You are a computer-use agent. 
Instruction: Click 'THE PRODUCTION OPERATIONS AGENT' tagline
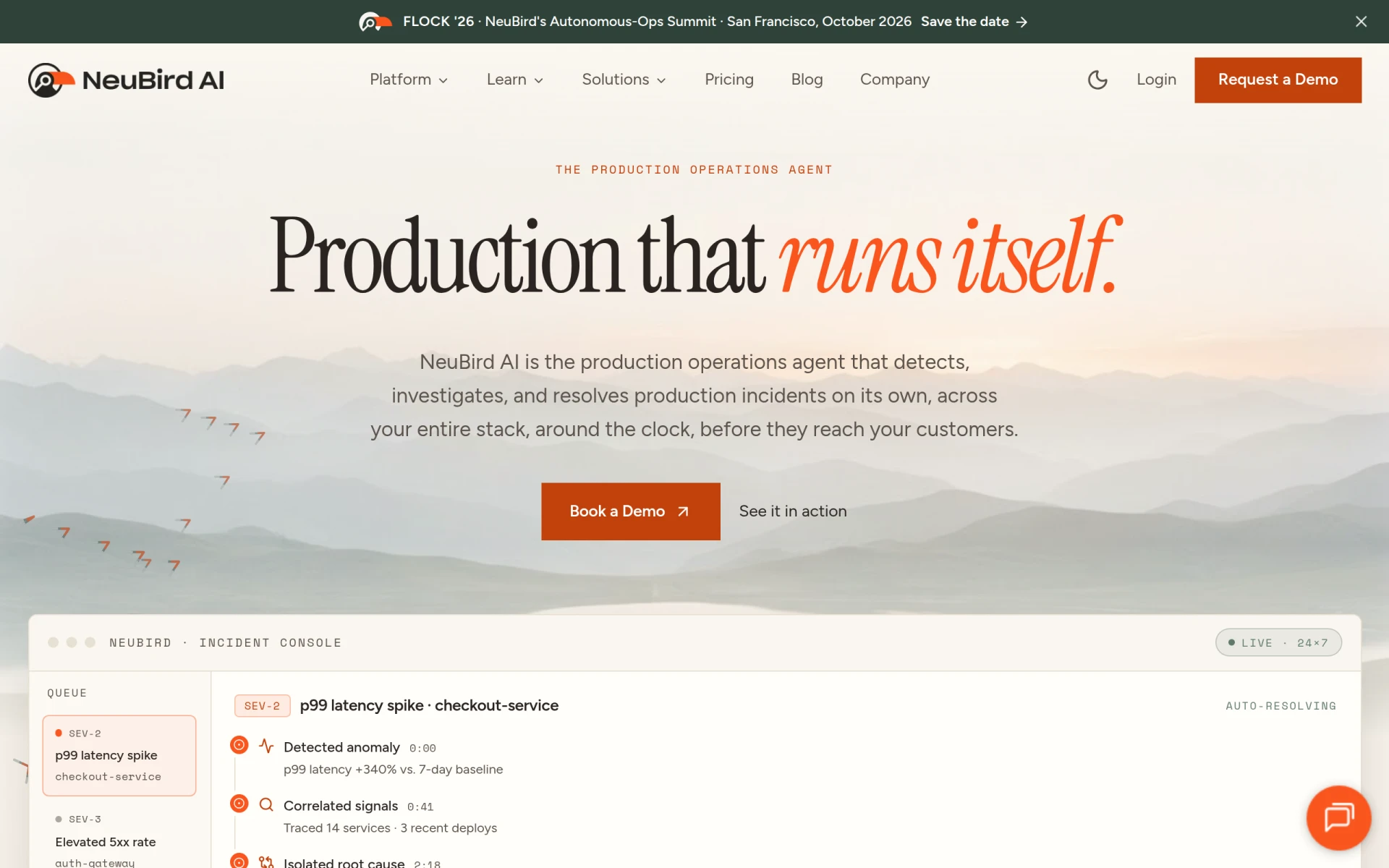tap(694, 170)
